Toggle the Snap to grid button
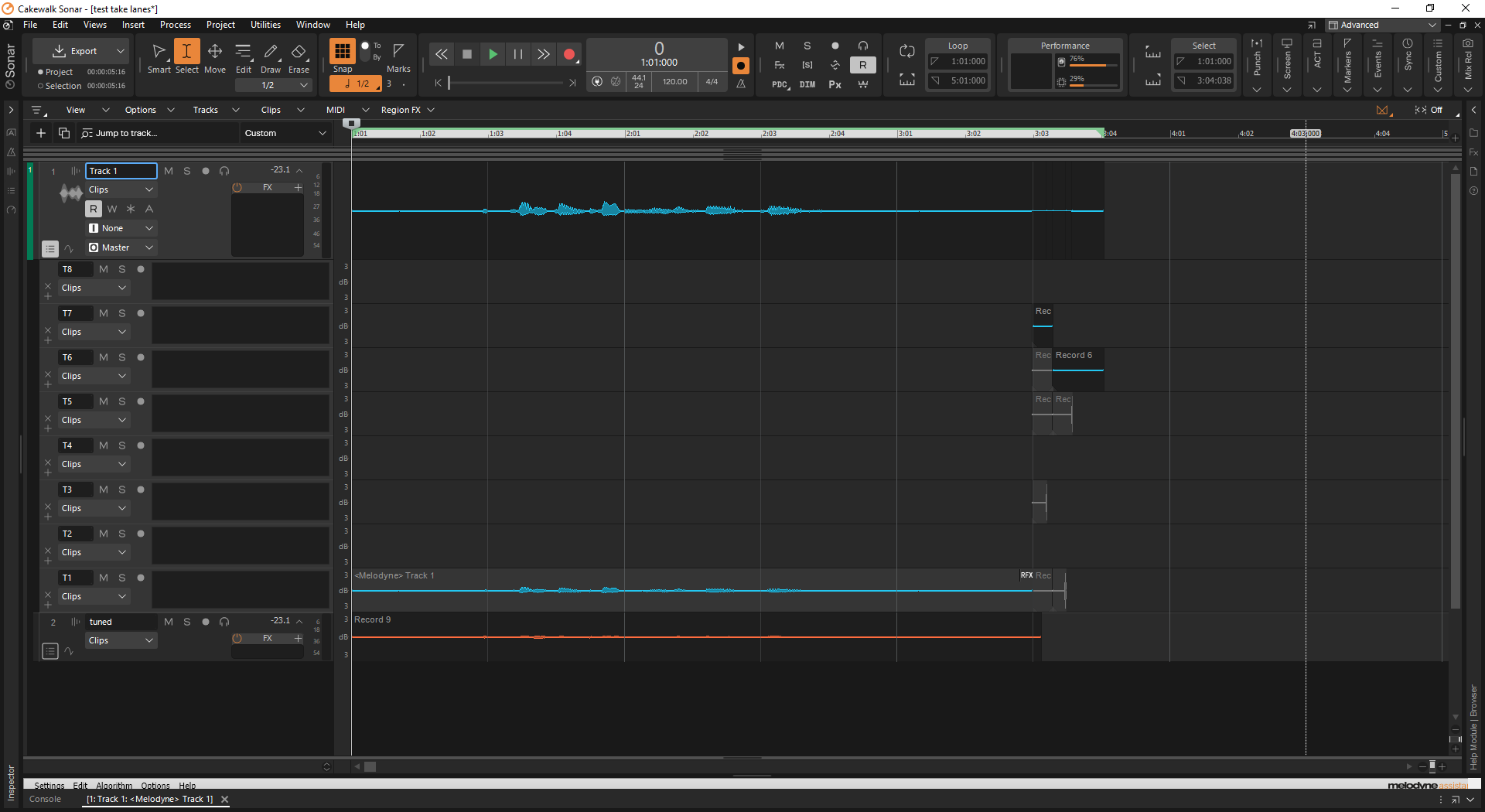Image resolution: width=1485 pixels, height=812 pixels. 342,52
